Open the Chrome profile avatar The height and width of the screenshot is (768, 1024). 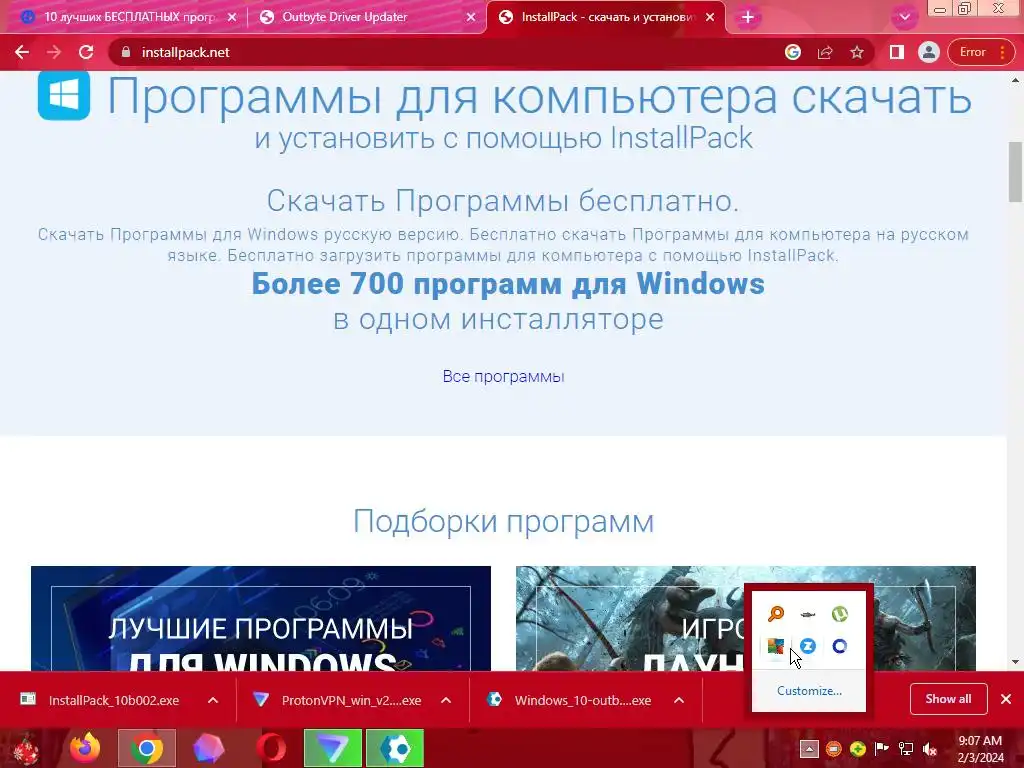[x=929, y=52]
